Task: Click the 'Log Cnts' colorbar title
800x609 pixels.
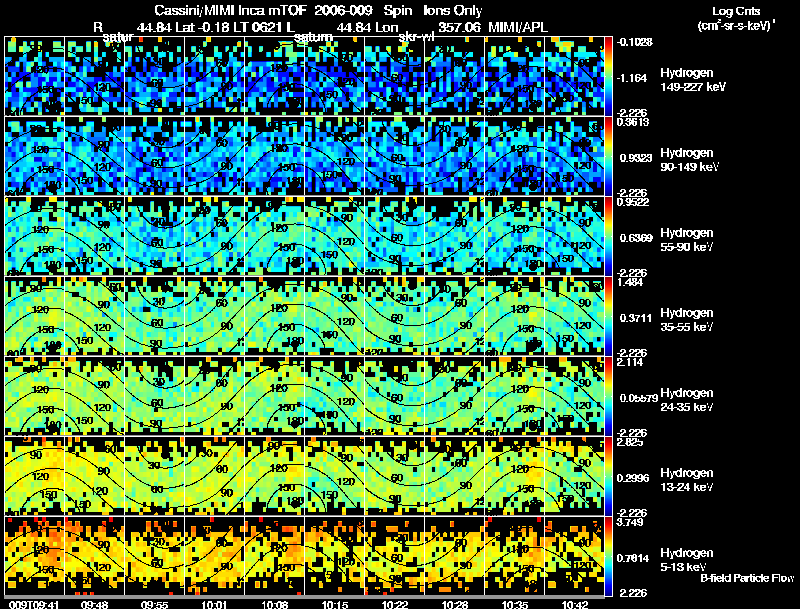Action: tap(736, 11)
